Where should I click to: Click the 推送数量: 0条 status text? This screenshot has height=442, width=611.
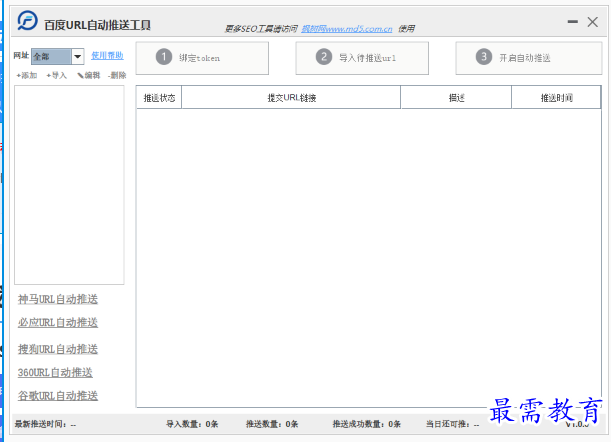(x=272, y=424)
